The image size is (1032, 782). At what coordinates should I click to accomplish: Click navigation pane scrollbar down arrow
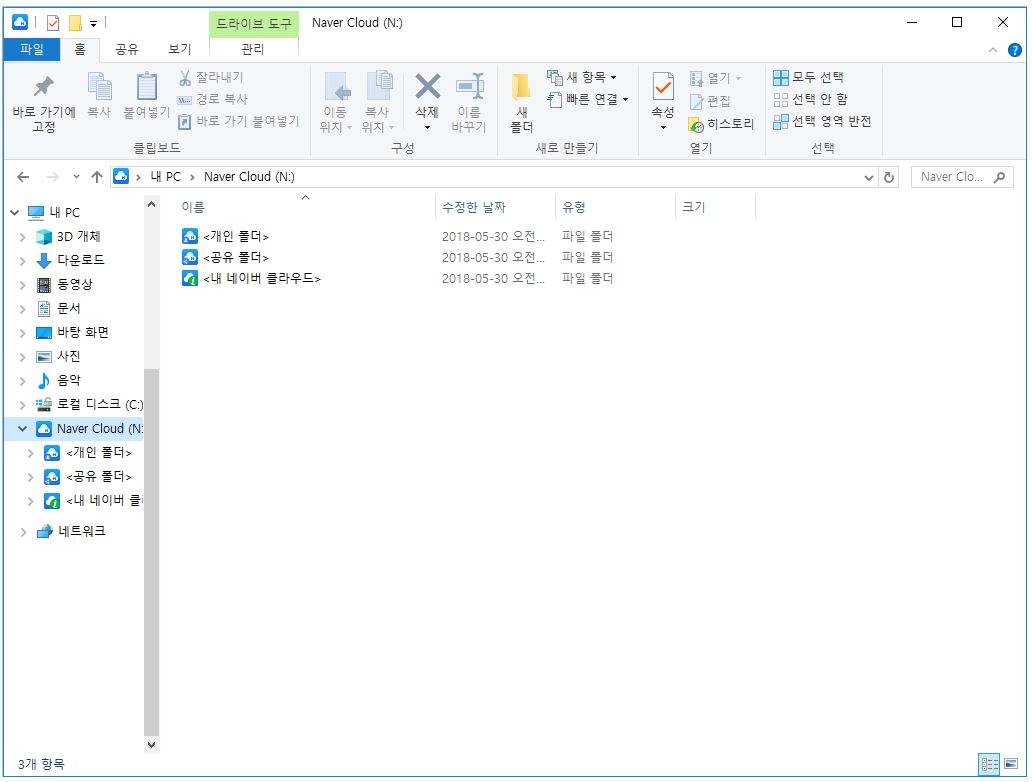tap(151, 745)
